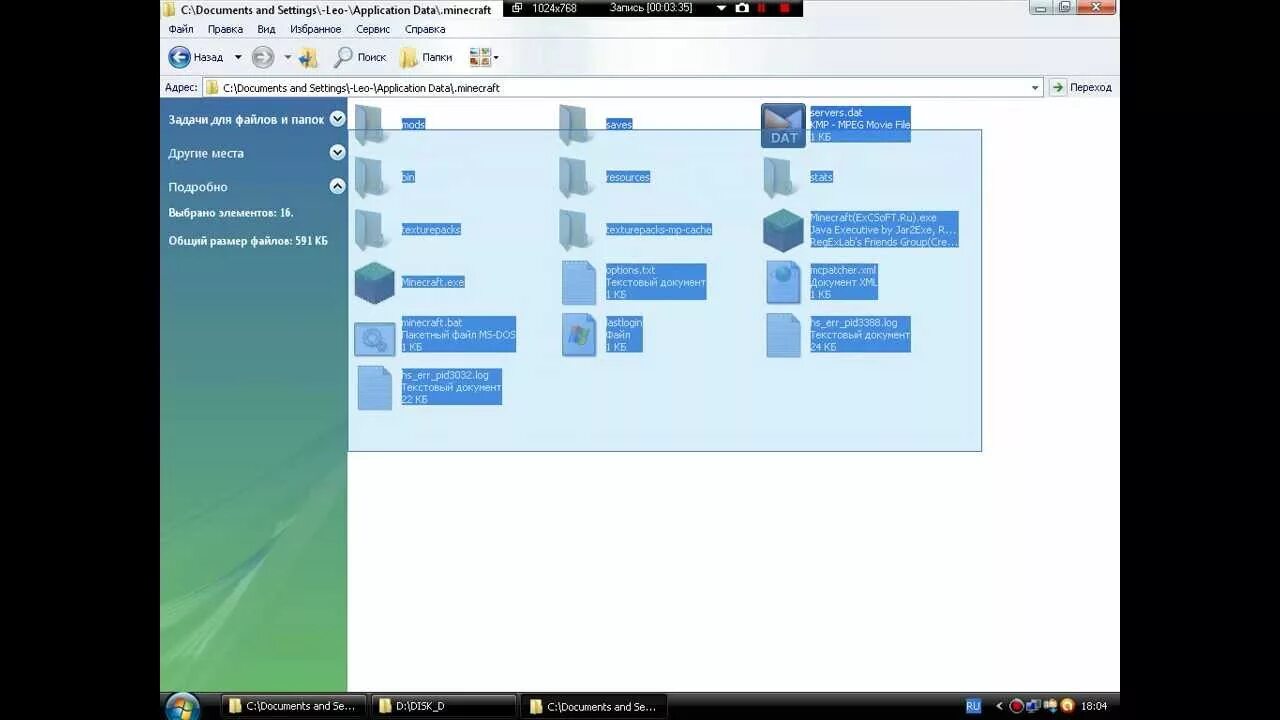This screenshot has width=1280, height=720.
Task: Open the Search (Поиск) tool
Action: (360, 57)
